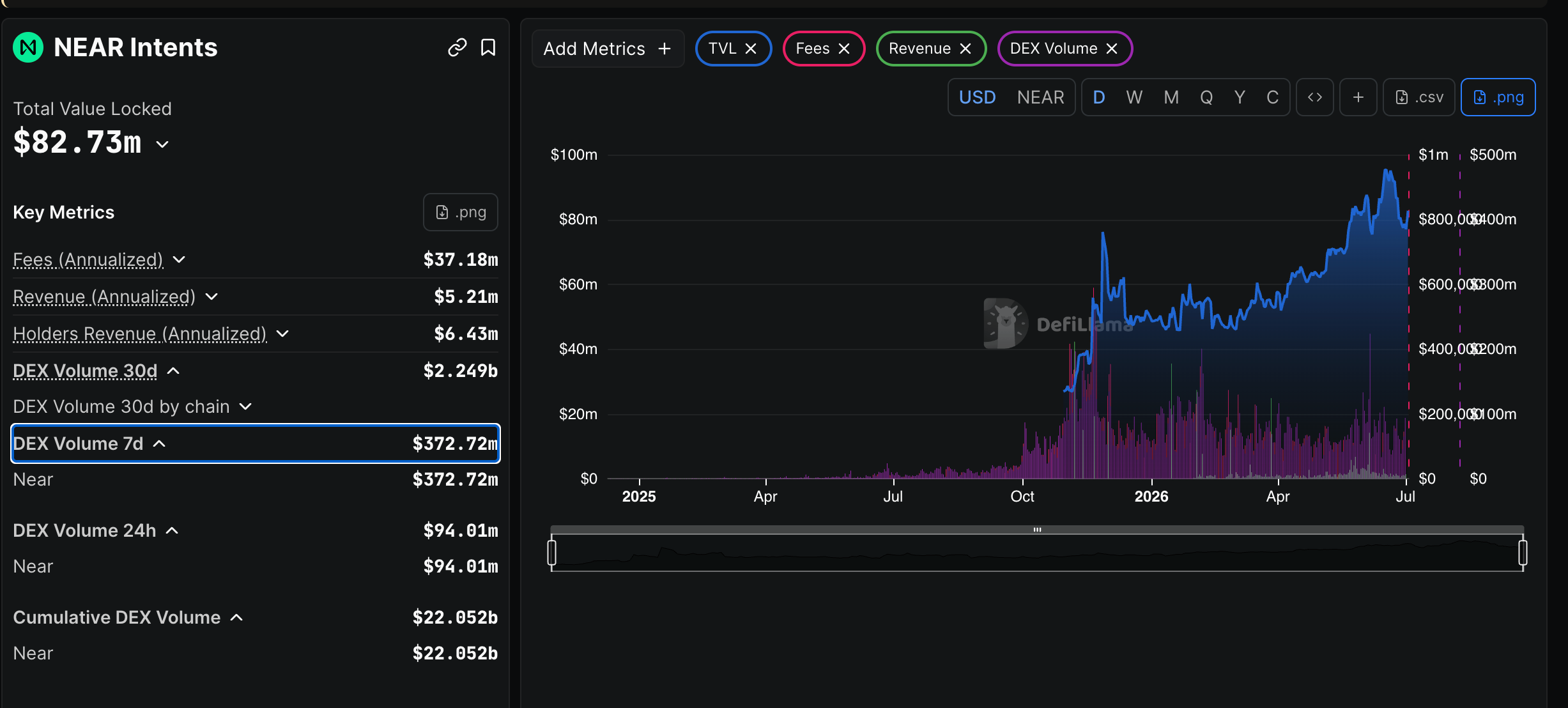Remove TVL metric with its X

751,49
